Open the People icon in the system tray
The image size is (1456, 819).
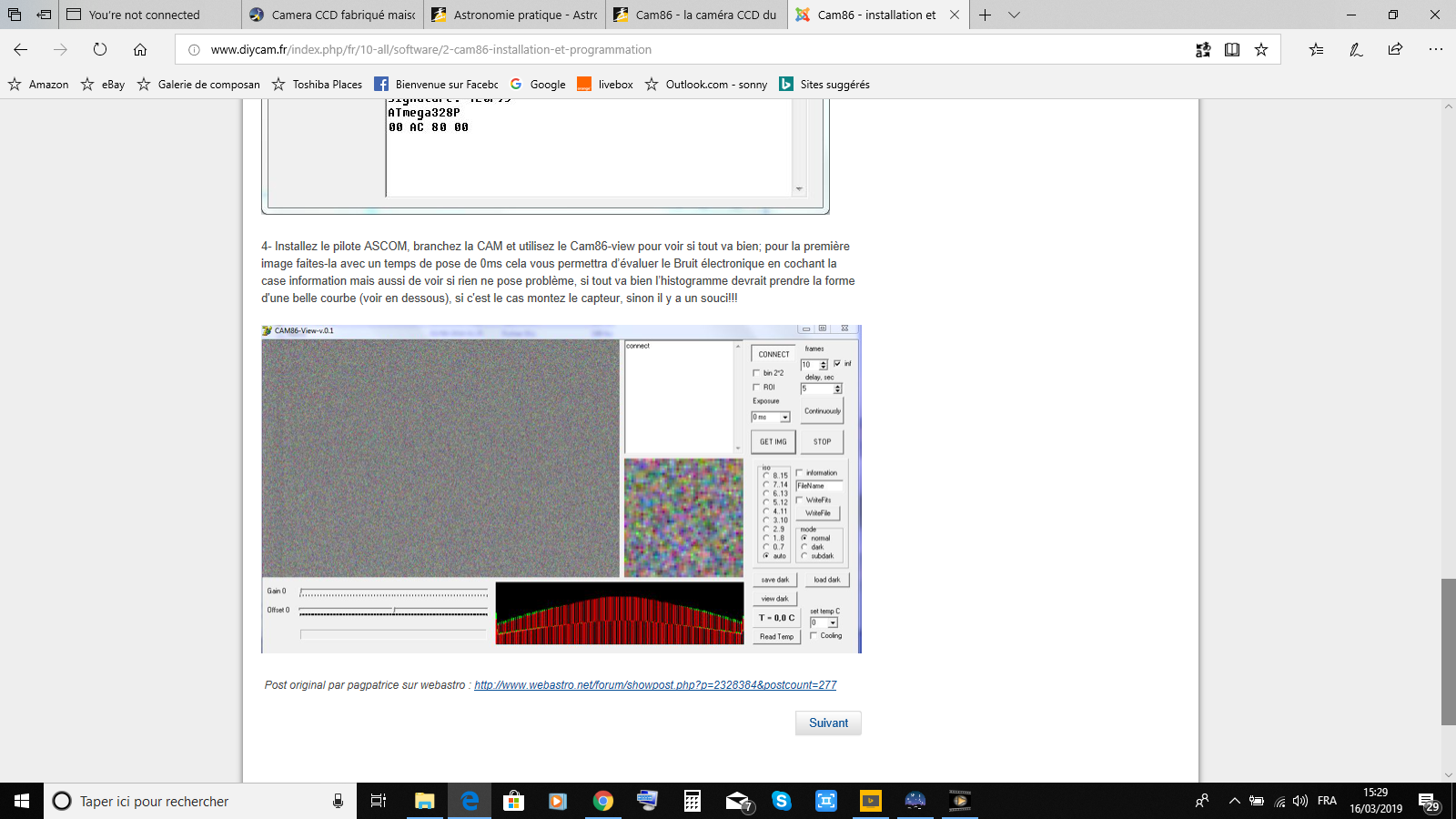pos(1202,801)
